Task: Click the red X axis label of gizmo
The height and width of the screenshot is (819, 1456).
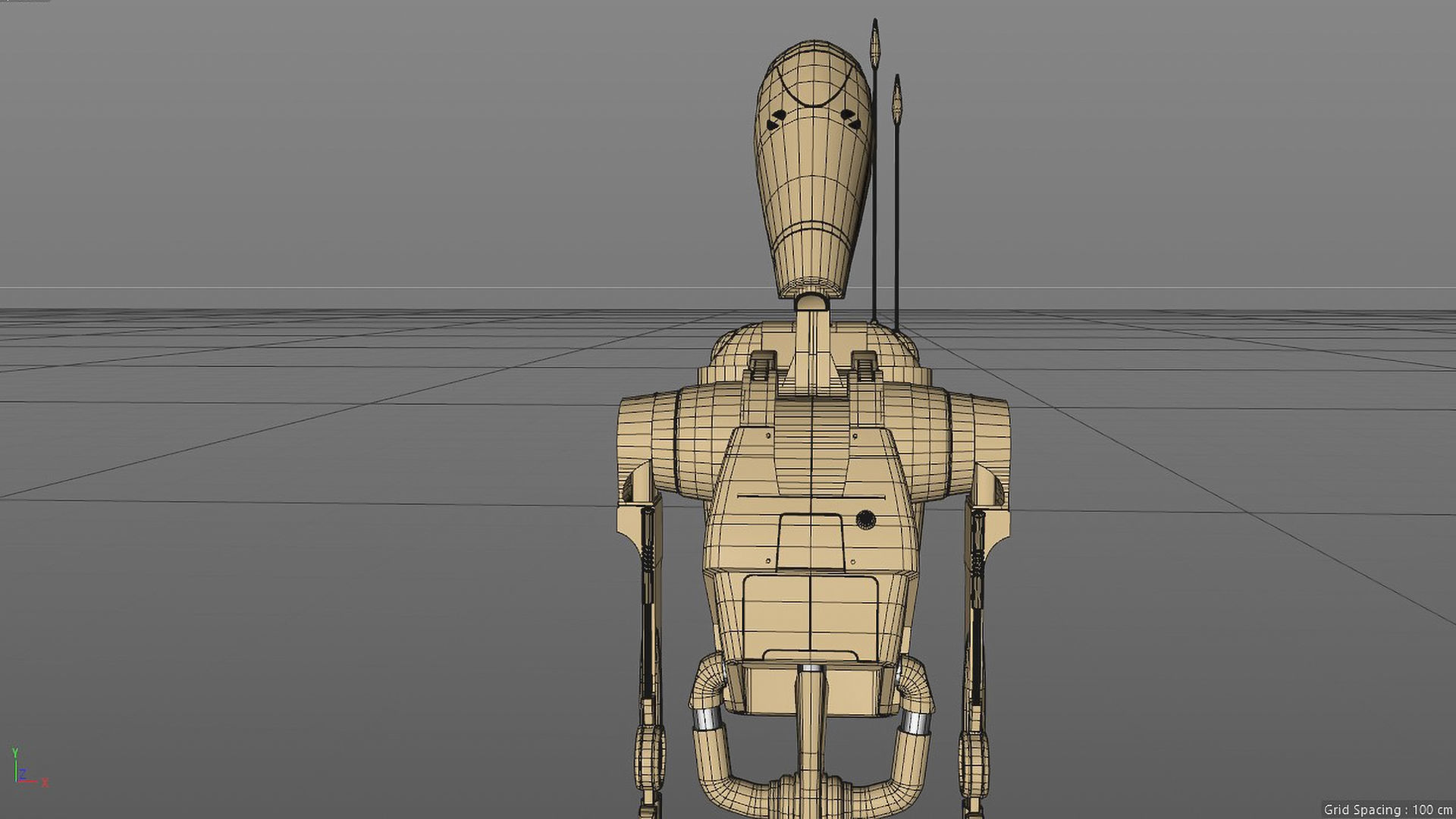Action: 45,782
